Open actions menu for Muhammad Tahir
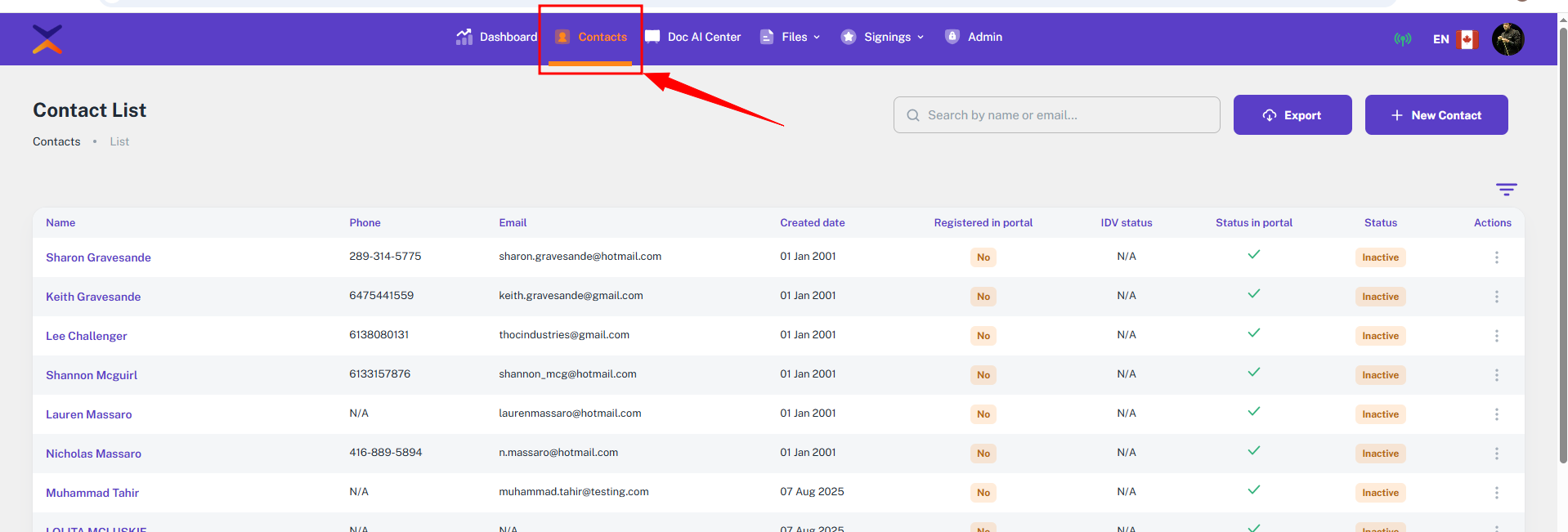 (x=1496, y=493)
